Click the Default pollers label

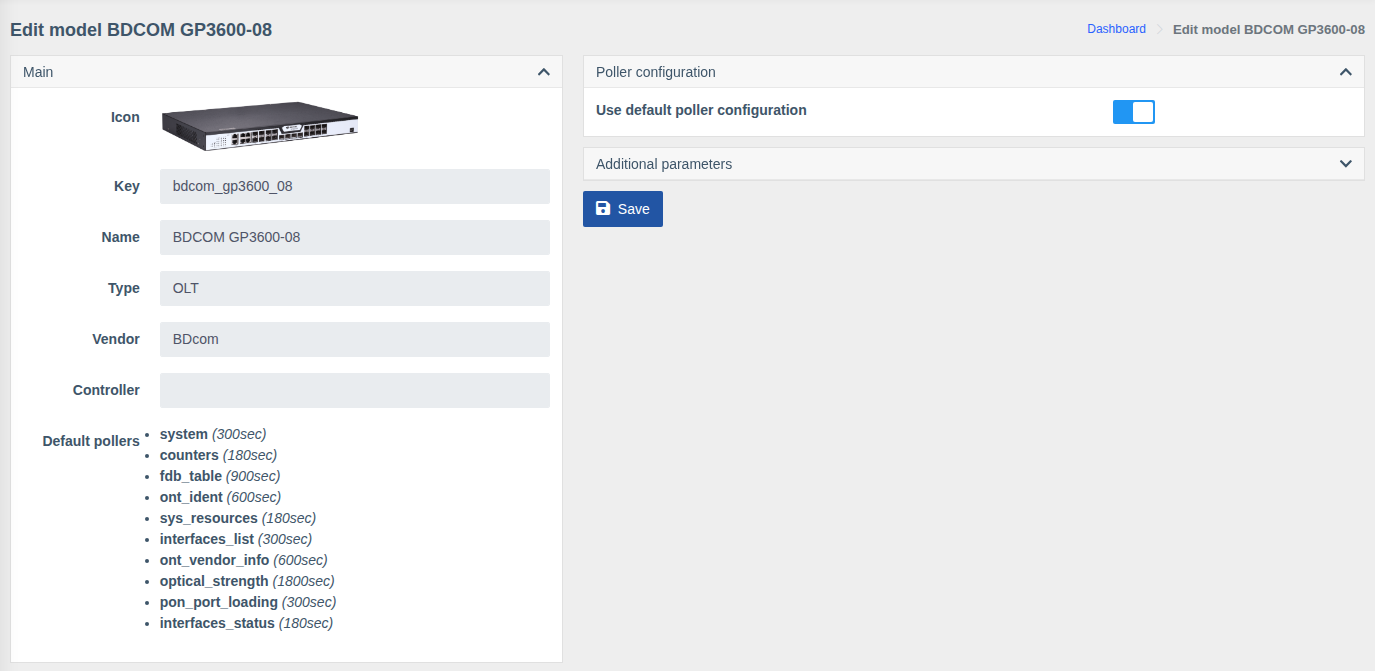(91, 441)
